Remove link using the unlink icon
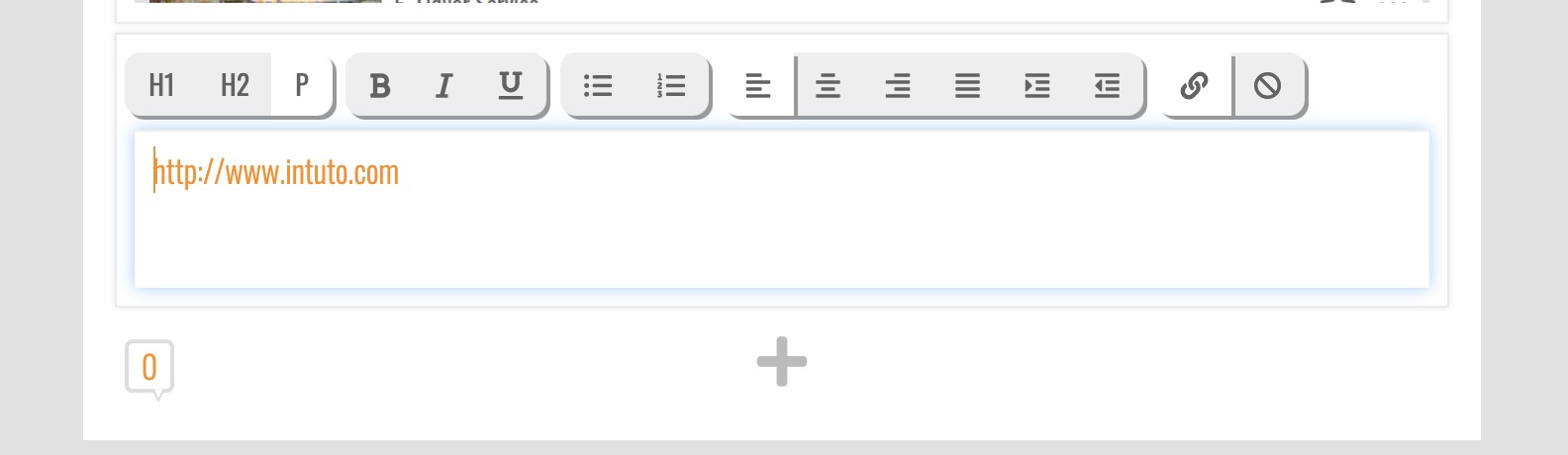 click(1268, 86)
